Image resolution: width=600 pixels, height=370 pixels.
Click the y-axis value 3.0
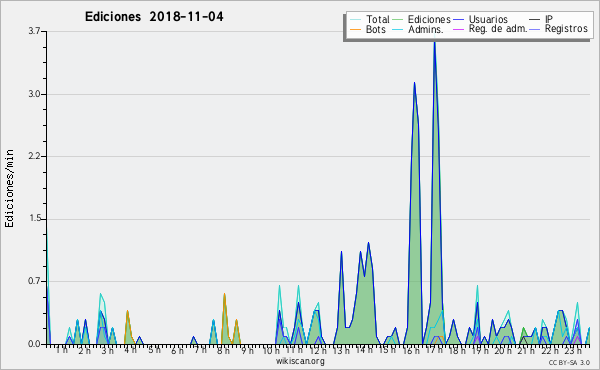tap(35, 94)
